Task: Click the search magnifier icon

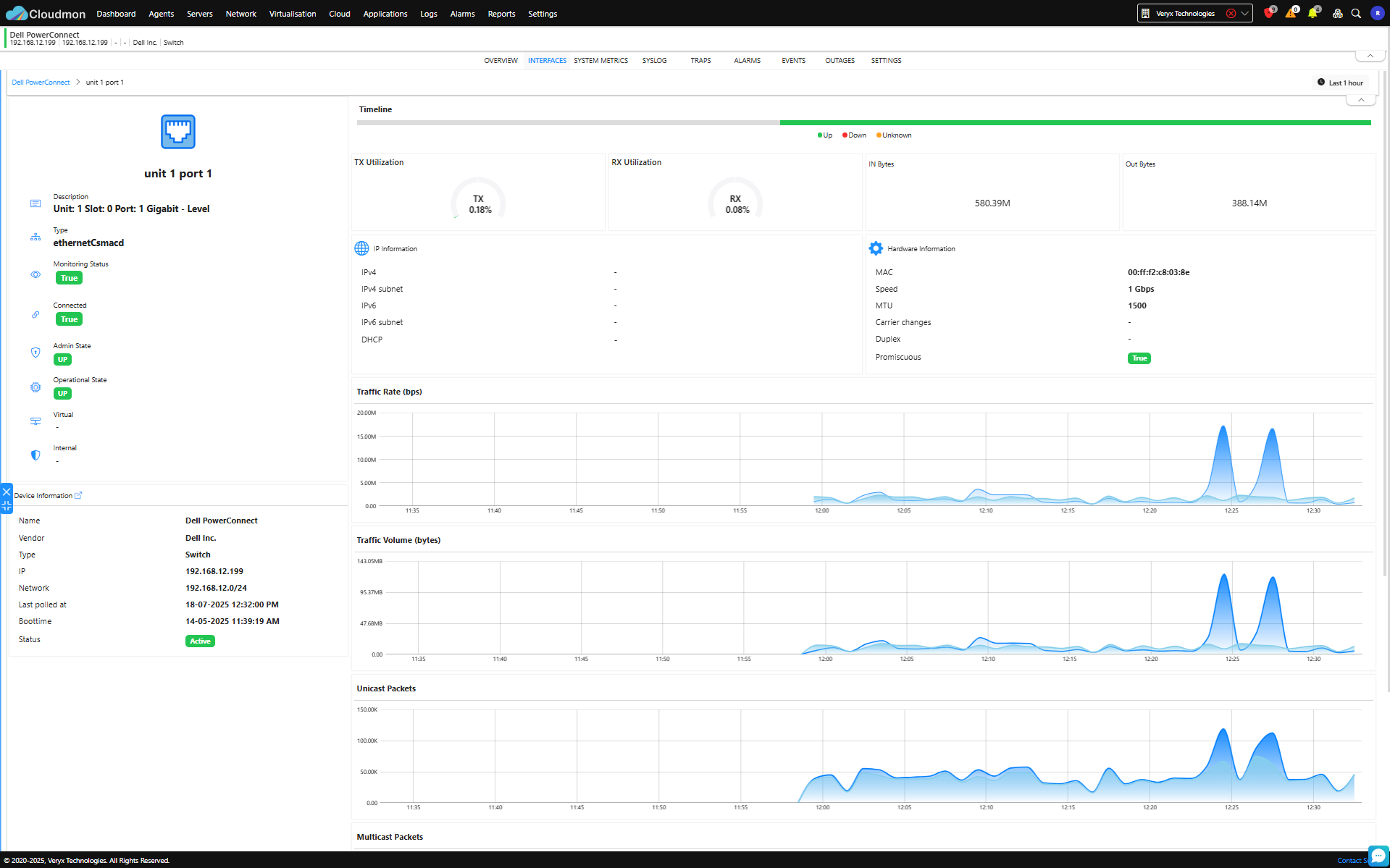Action: click(x=1356, y=14)
